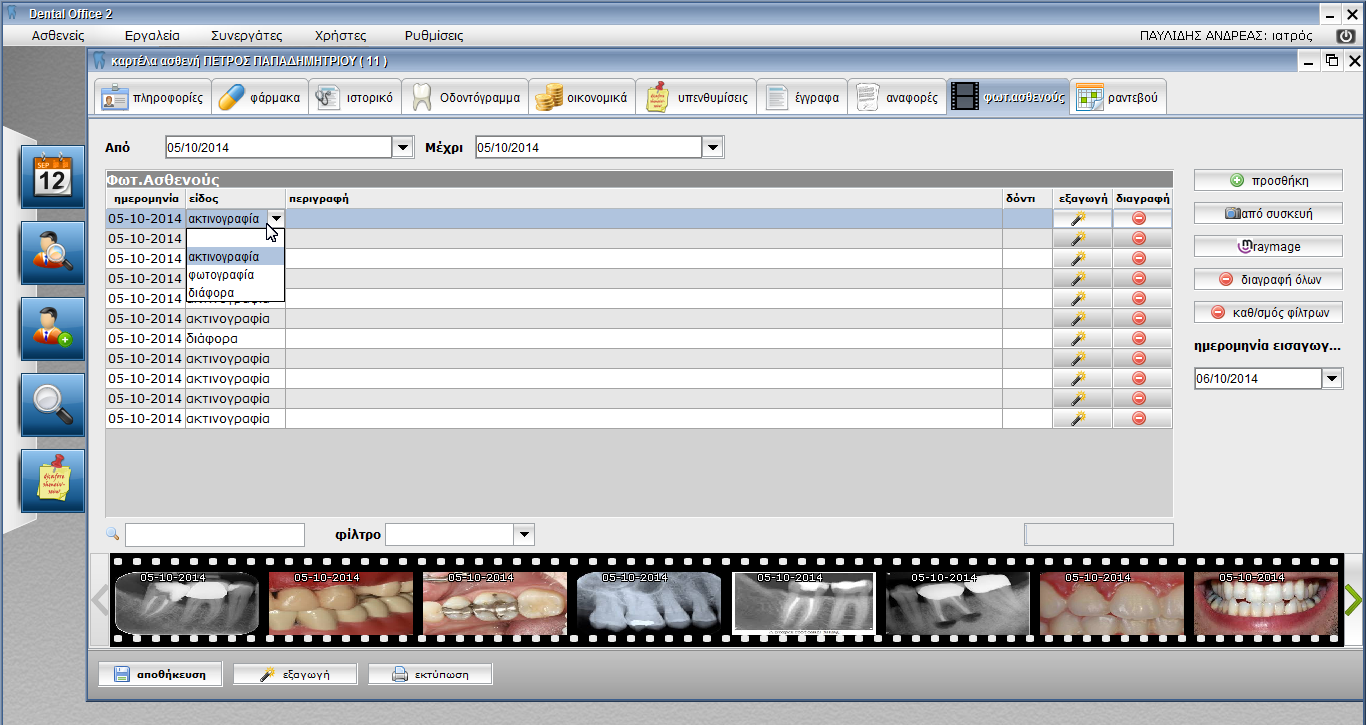
Task: Click the προσθήκη button
Action: 1268,181
